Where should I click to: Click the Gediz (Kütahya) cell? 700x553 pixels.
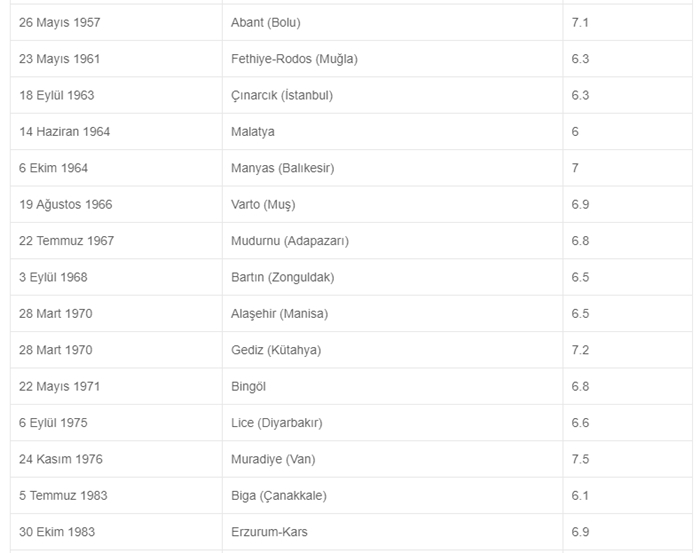click(x=276, y=350)
